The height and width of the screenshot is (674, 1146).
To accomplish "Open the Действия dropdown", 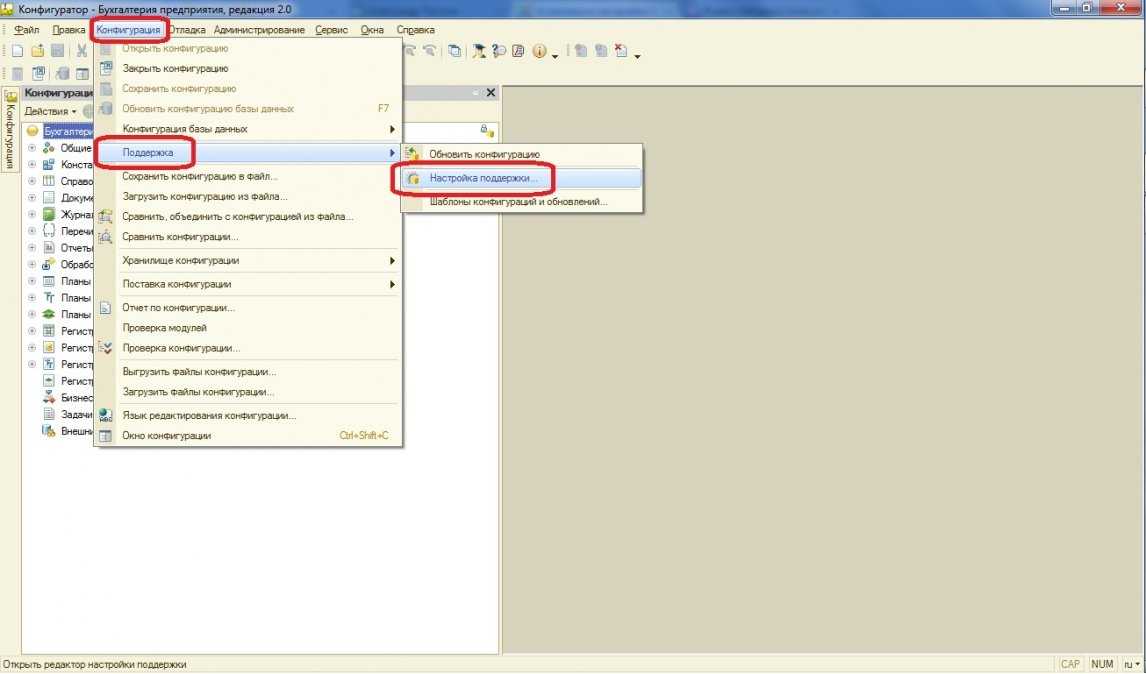I will [50, 111].
